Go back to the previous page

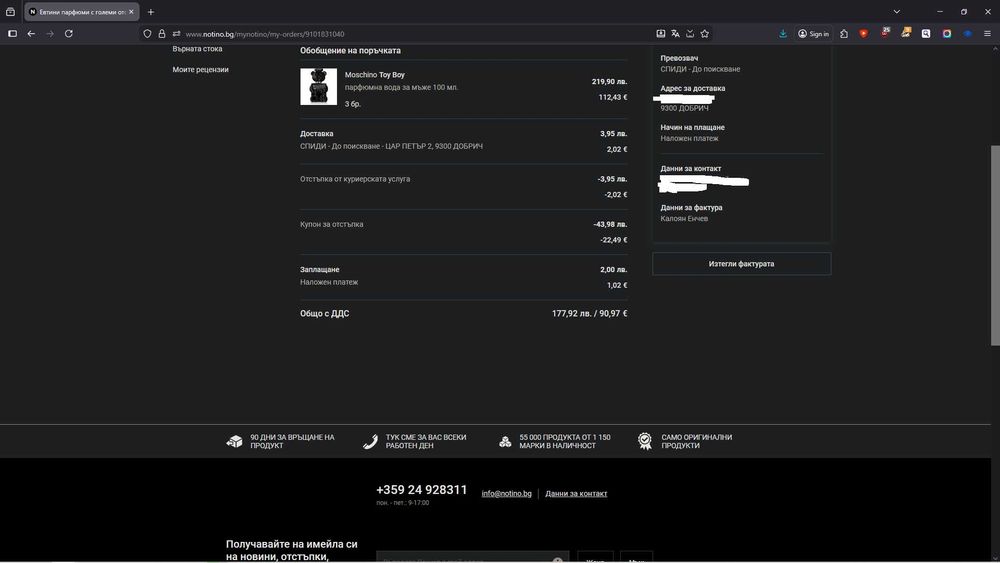tap(31, 34)
